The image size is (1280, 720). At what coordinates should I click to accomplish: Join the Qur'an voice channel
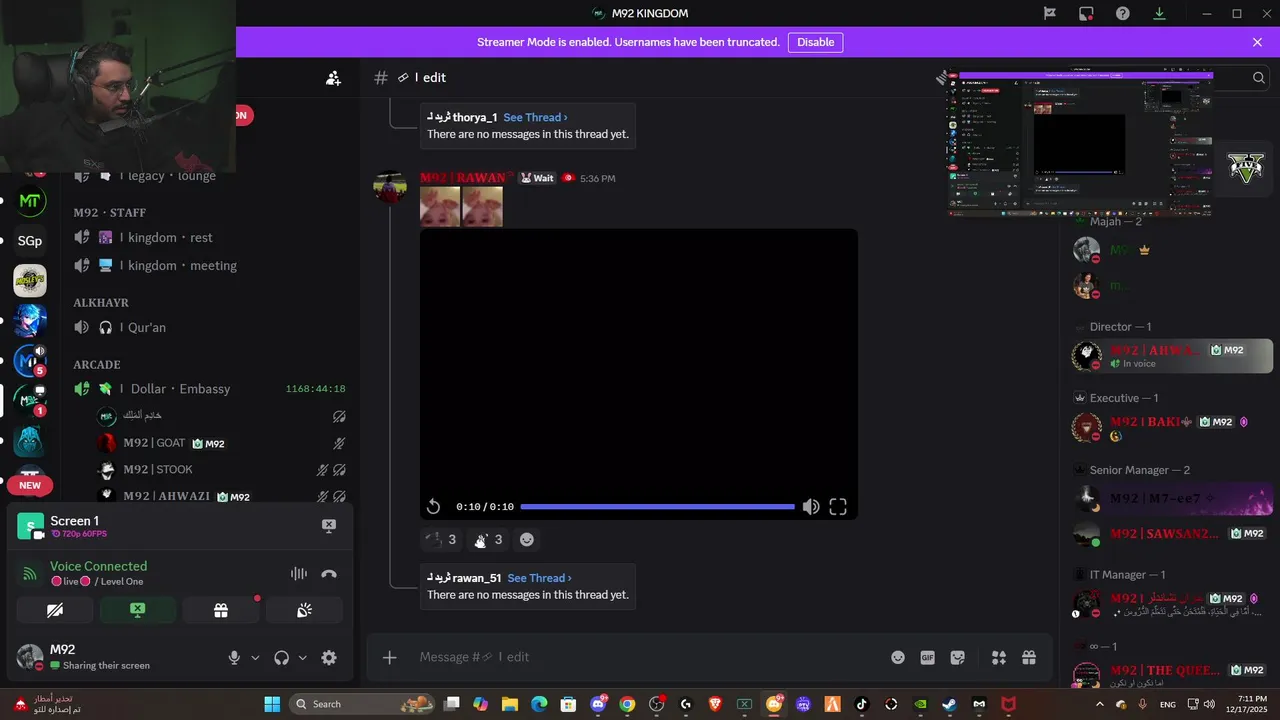click(x=208, y=327)
